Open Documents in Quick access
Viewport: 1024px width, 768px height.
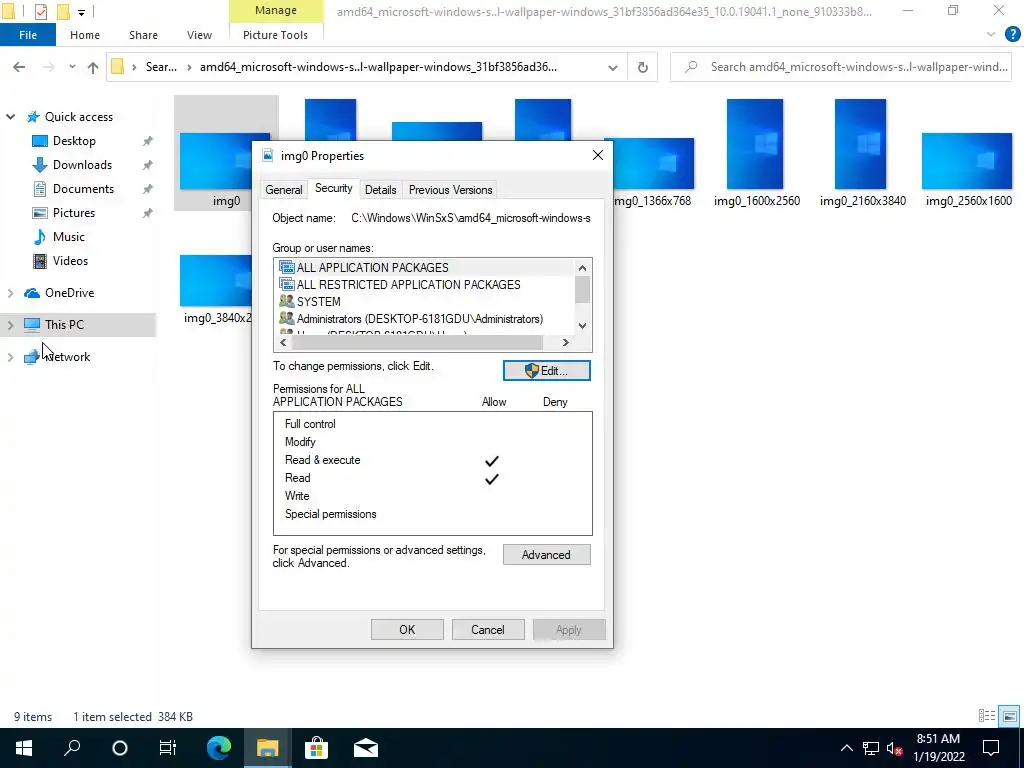point(83,189)
